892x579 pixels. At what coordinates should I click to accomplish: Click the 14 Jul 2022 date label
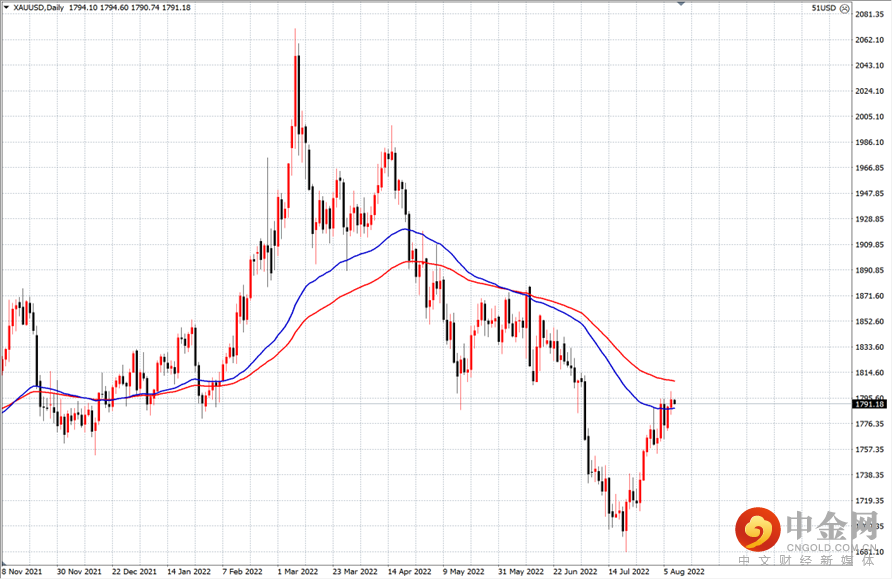click(629, 572)
